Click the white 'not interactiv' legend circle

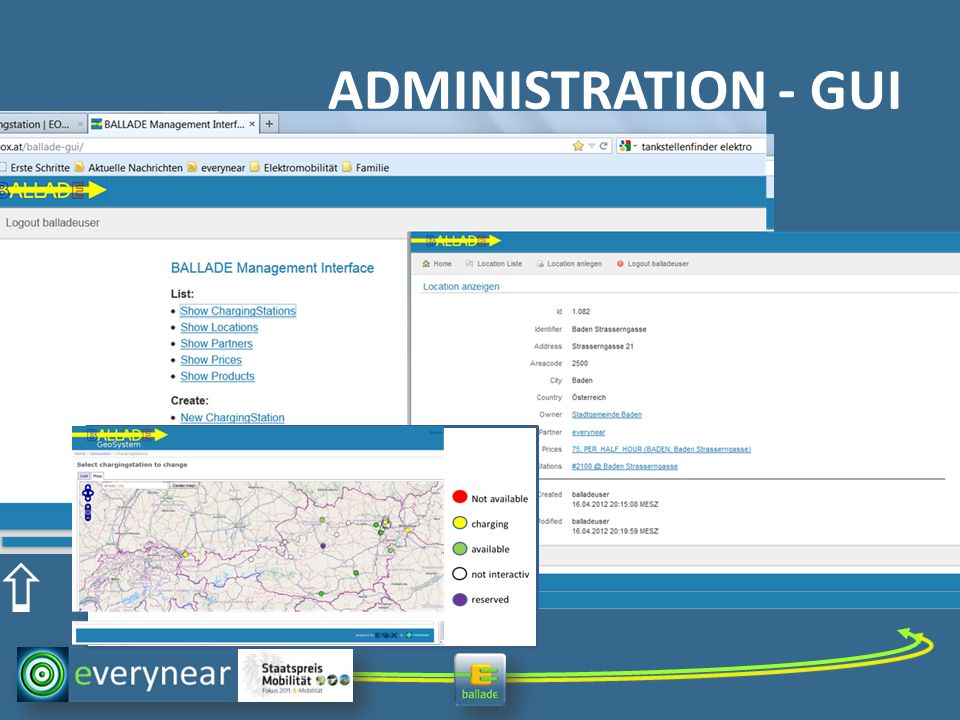460,574
